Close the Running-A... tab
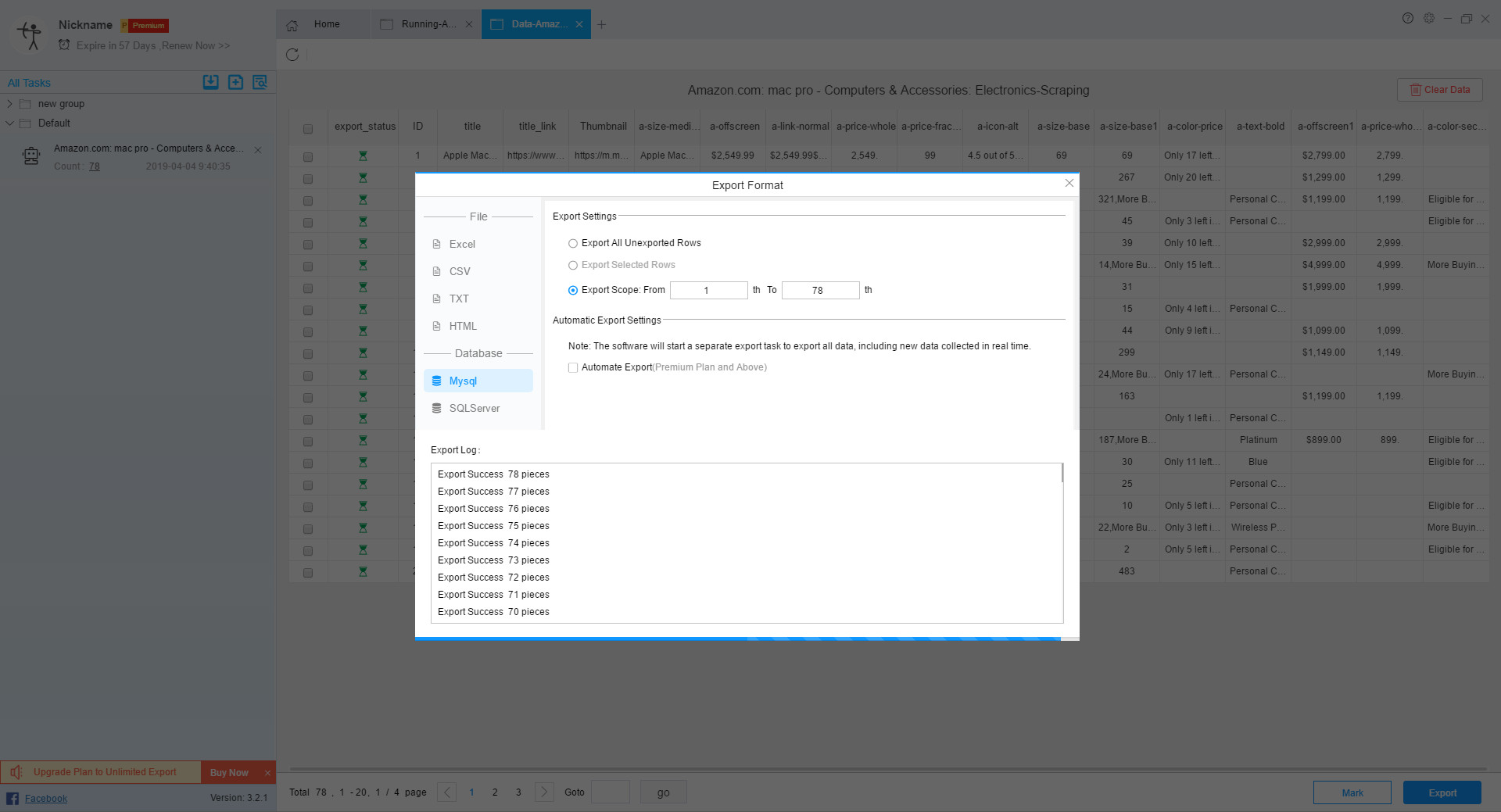The height and width of the screenshot is (812, 1501). [469, 24]
